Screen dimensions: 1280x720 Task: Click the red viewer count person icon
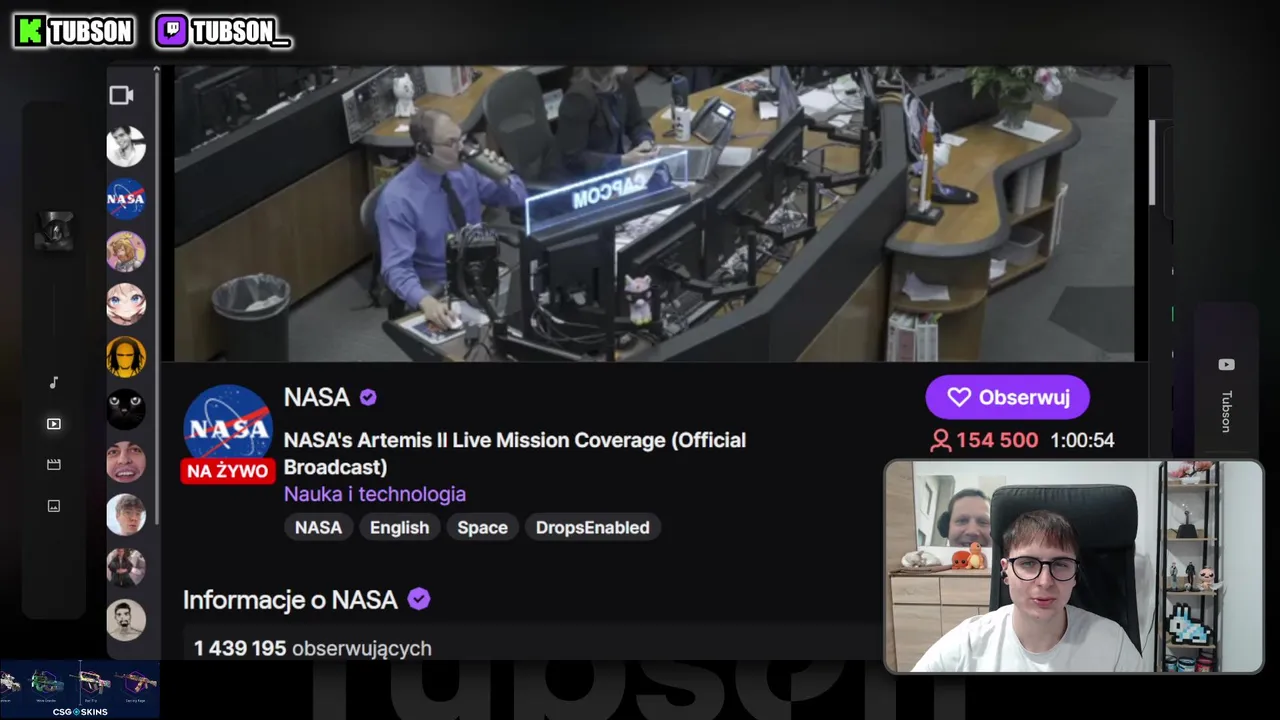940,440
